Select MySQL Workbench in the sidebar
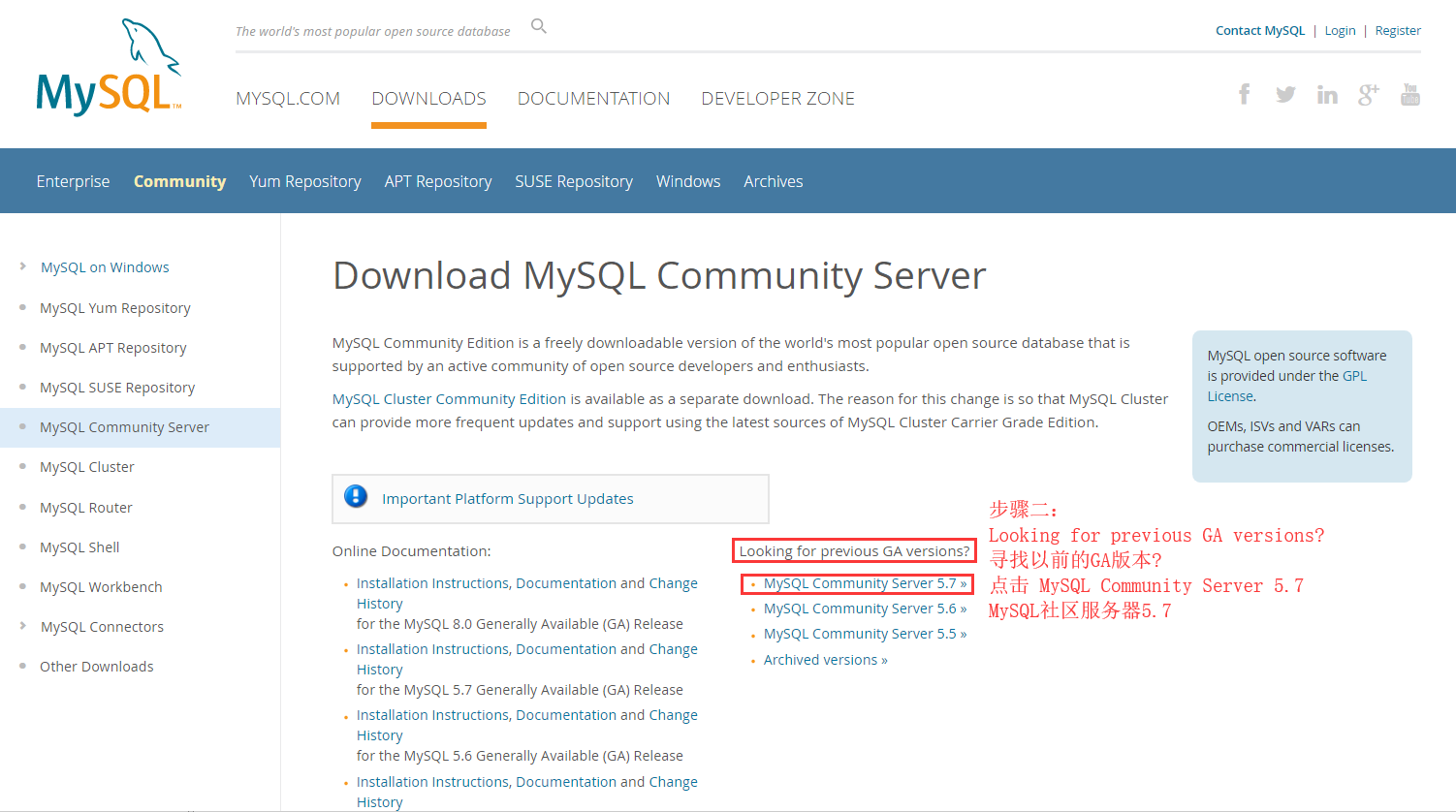 coord(101,586)
